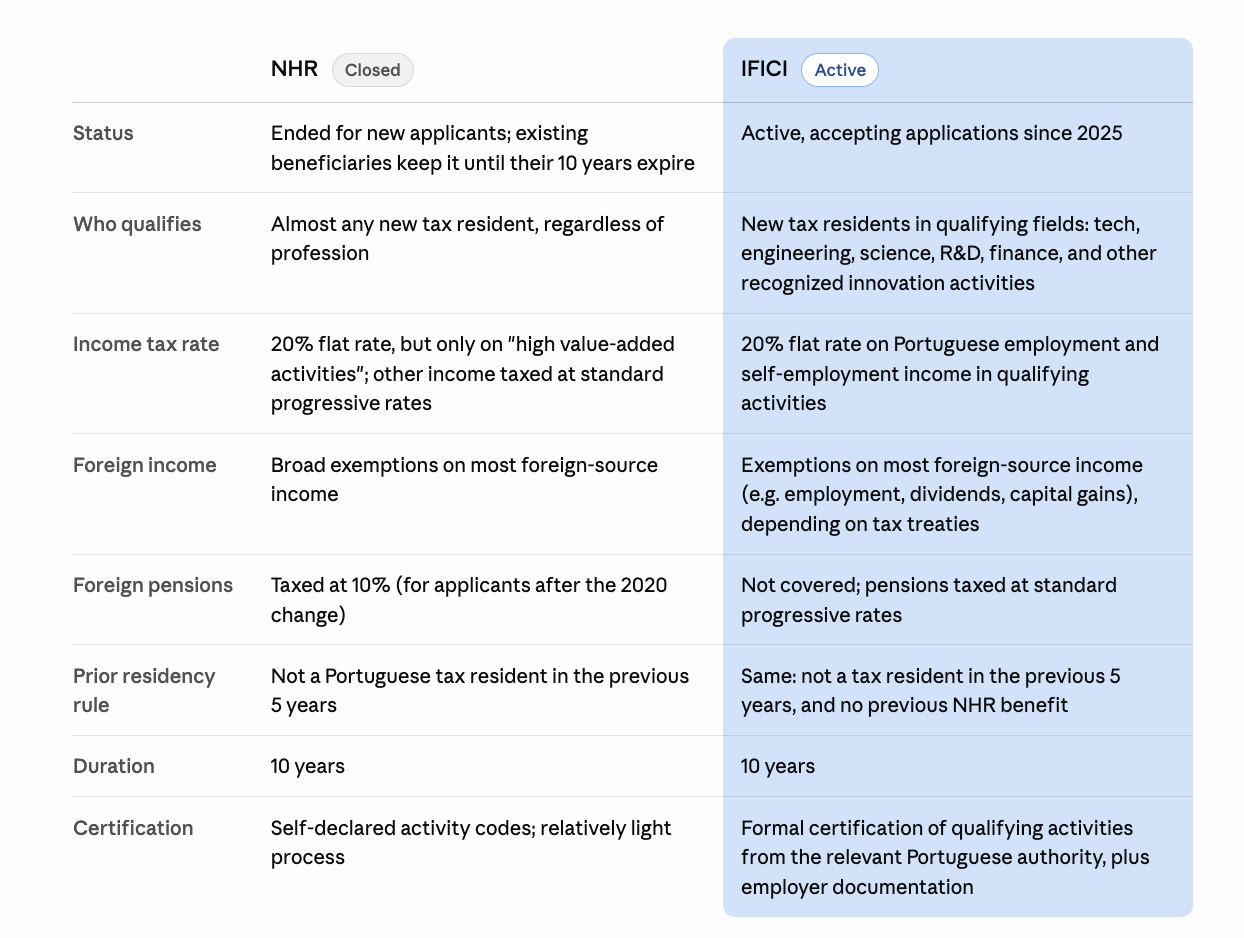Click the Foreign pensions row label
This screenshot has width=1244, height=938.
[153, 585]
